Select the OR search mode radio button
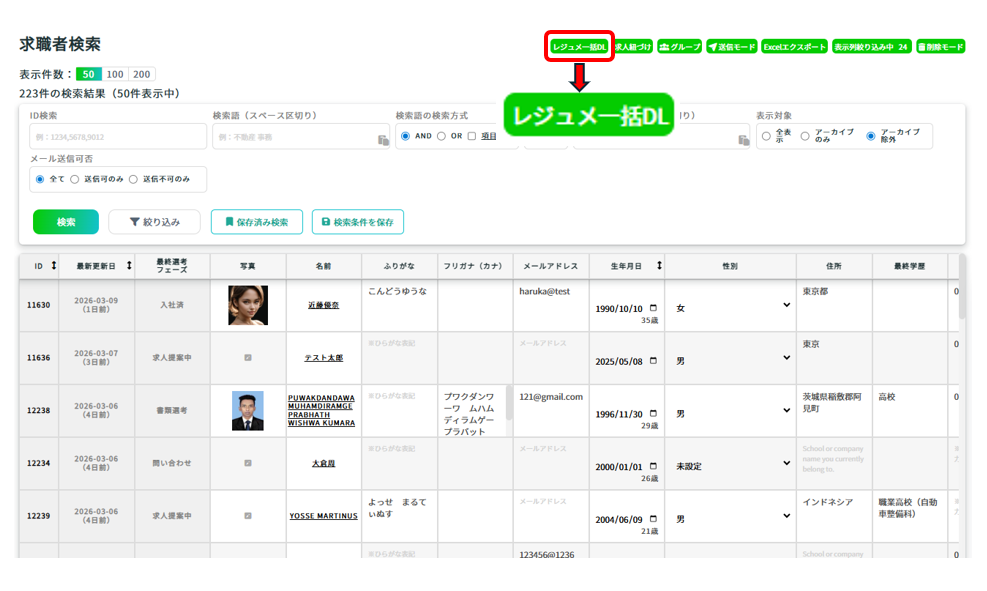 point(441,136)
